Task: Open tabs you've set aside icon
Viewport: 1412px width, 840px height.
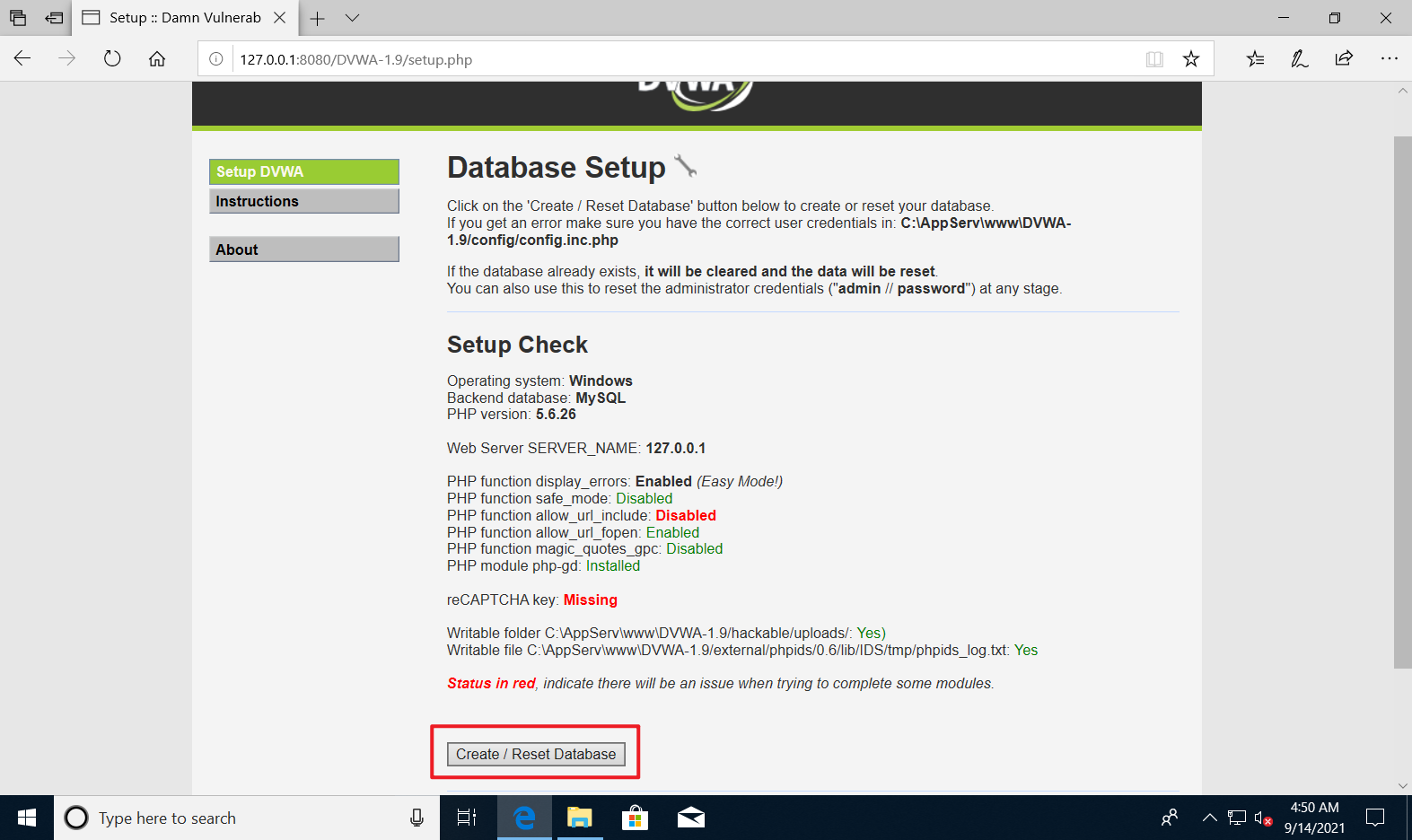Action: [x=18, y=17]
